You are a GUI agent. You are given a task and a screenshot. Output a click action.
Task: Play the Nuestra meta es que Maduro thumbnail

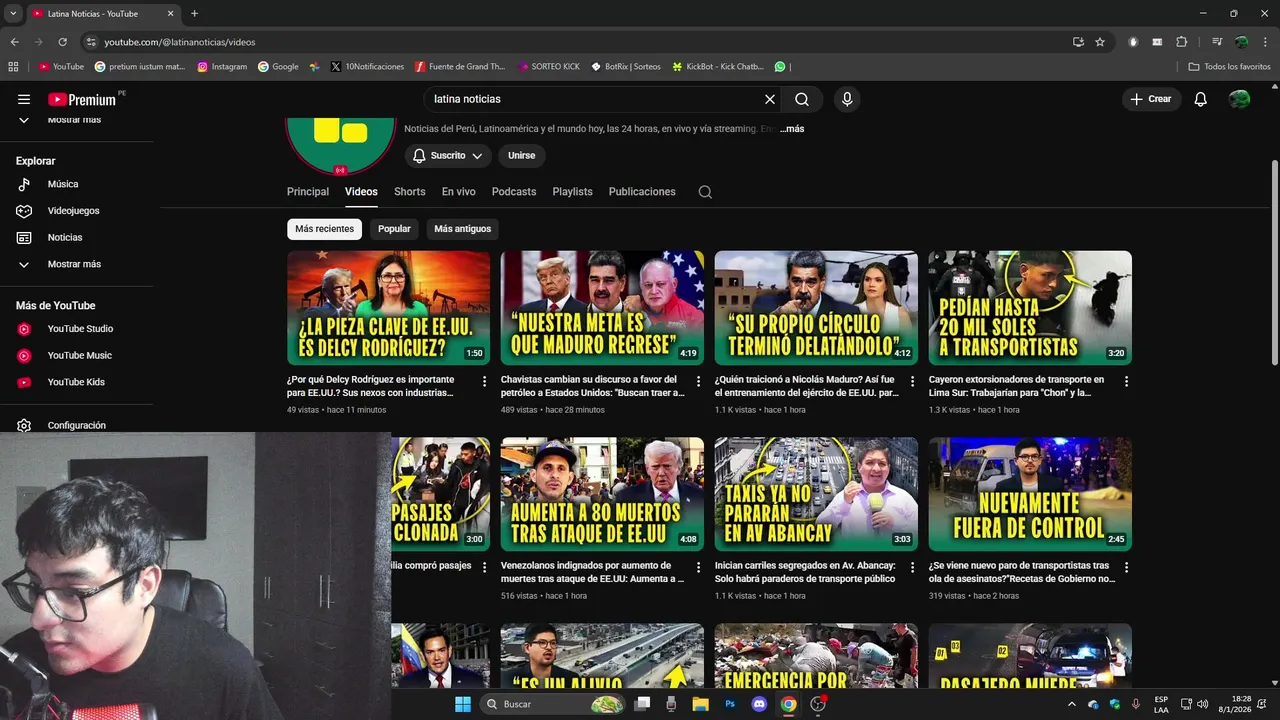602,308
